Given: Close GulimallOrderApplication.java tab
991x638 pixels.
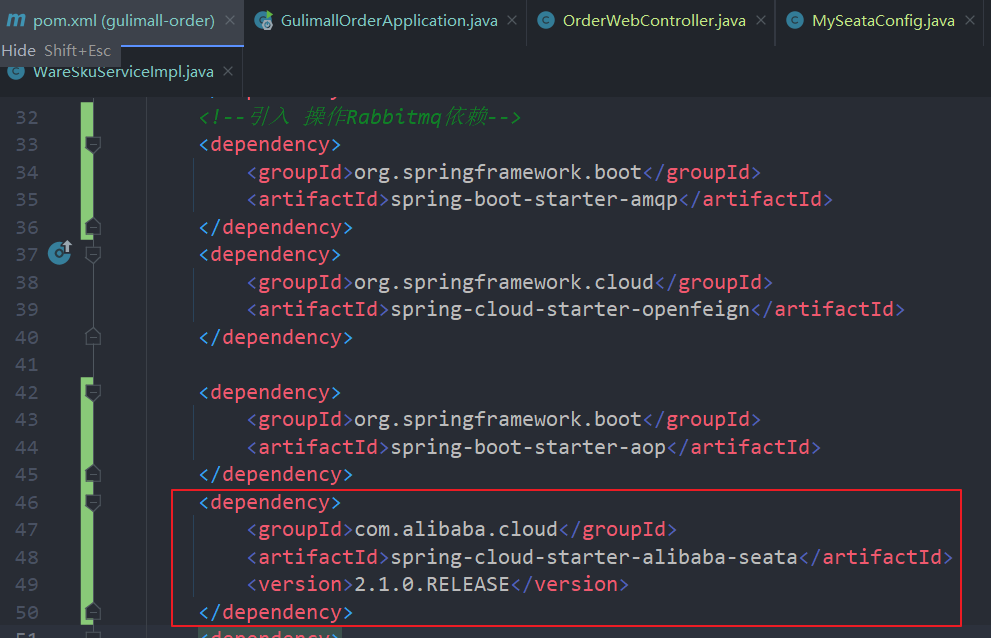Looking at the screenshot, I should 512,21.
